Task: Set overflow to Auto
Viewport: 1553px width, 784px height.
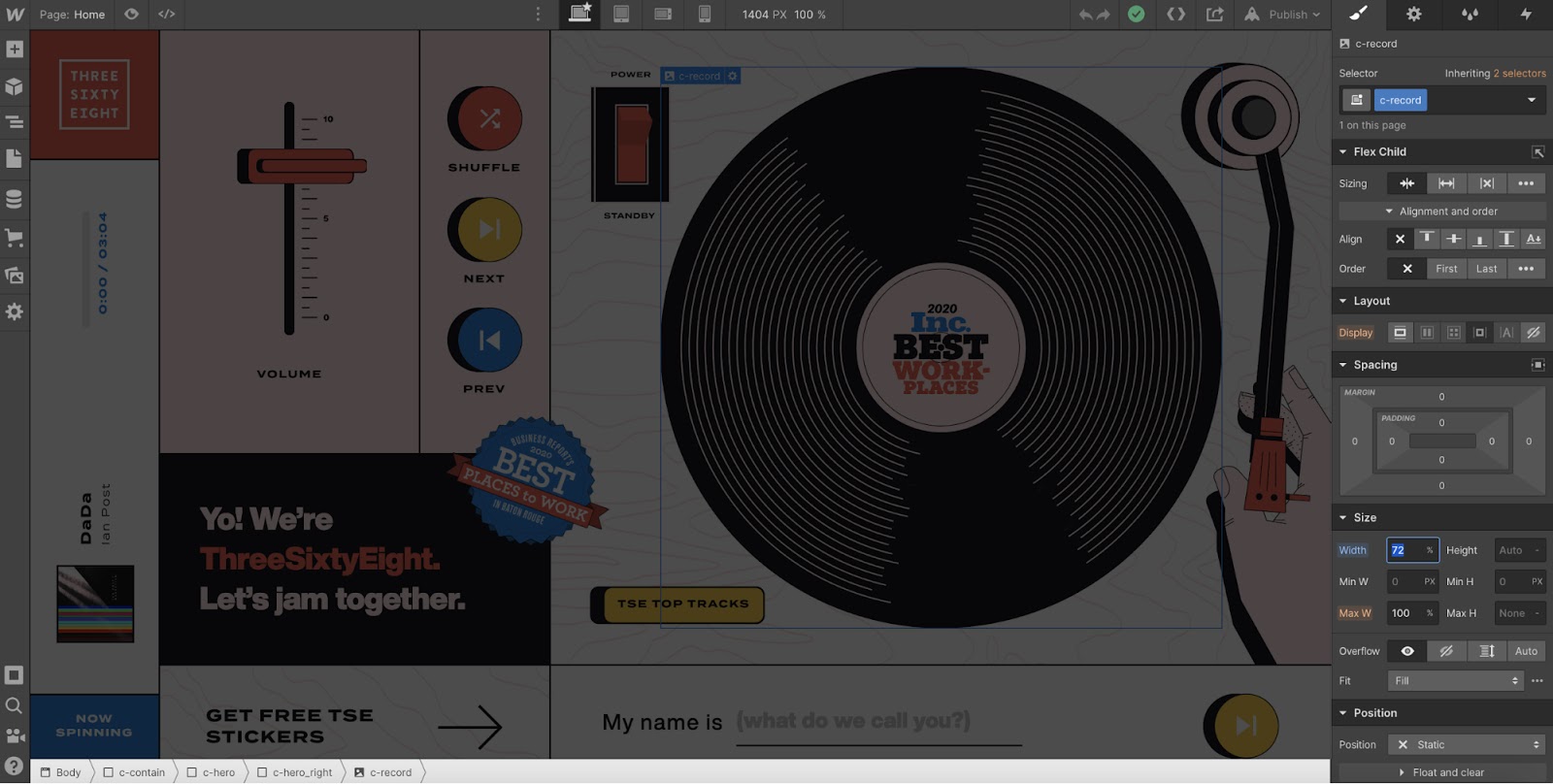Action: [1526, 651]
